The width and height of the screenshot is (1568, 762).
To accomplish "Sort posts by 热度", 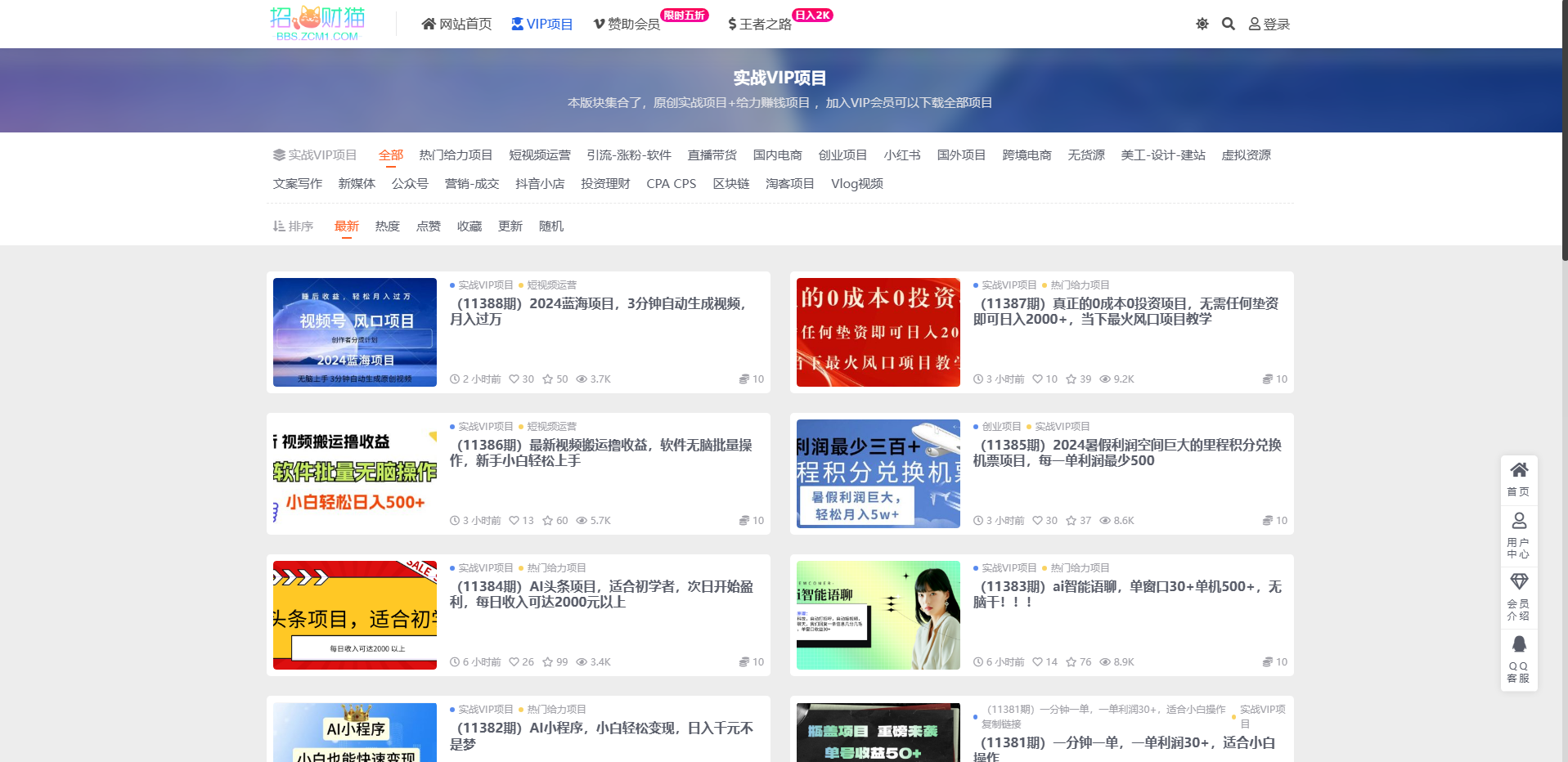I will pos(387,226).
